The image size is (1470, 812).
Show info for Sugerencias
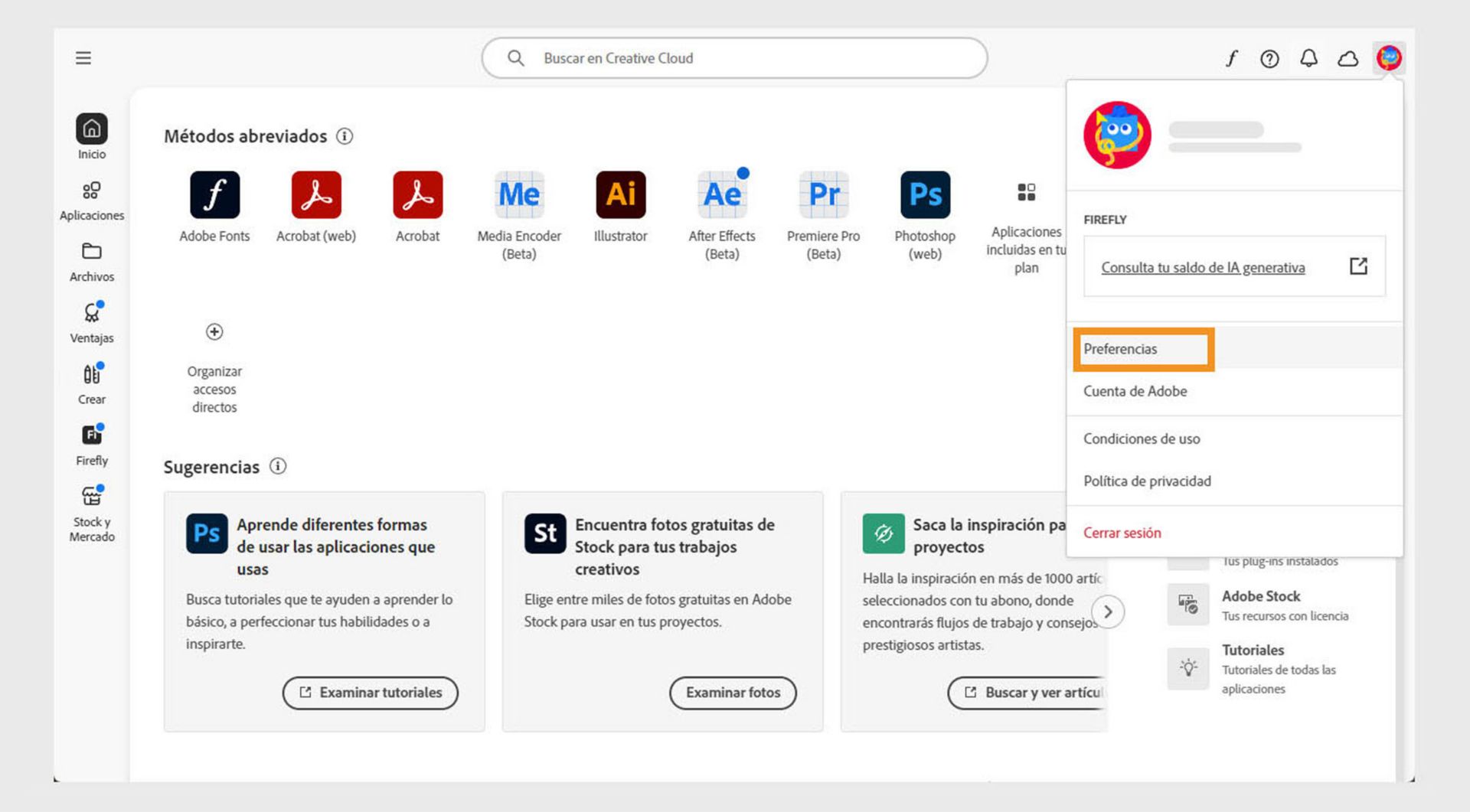(x=278, y=466)
